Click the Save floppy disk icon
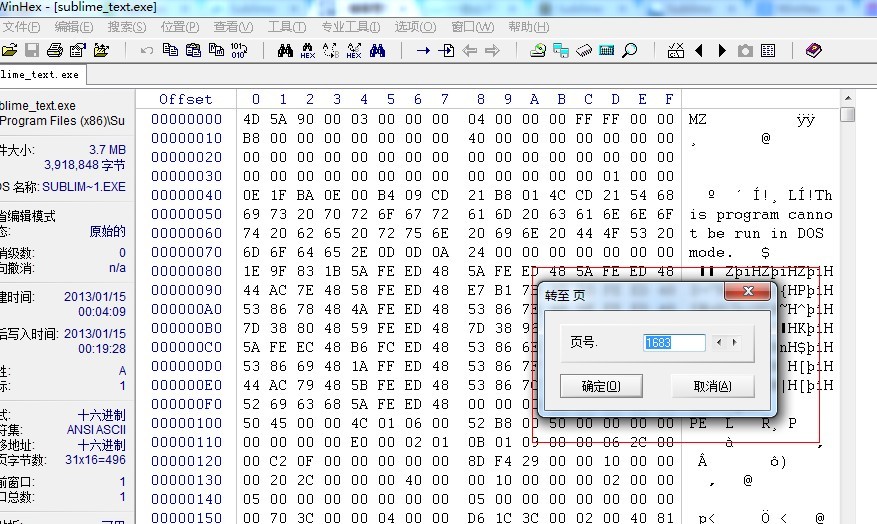The width and height of the screenshot is (877, 524). (32, 50)
